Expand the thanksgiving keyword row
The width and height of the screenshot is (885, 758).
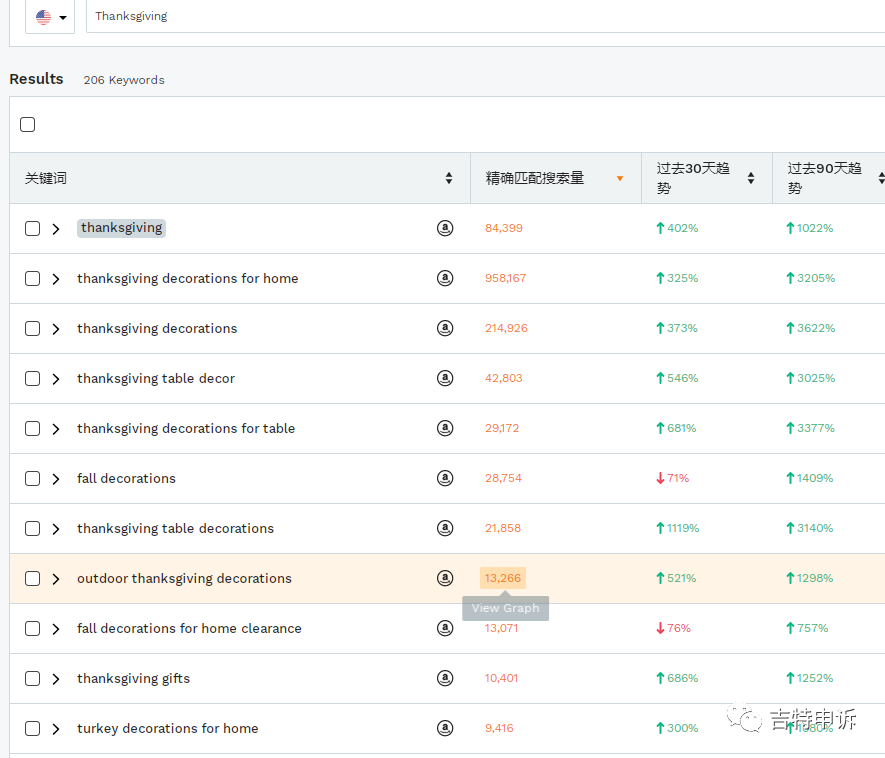click(56, 229)
